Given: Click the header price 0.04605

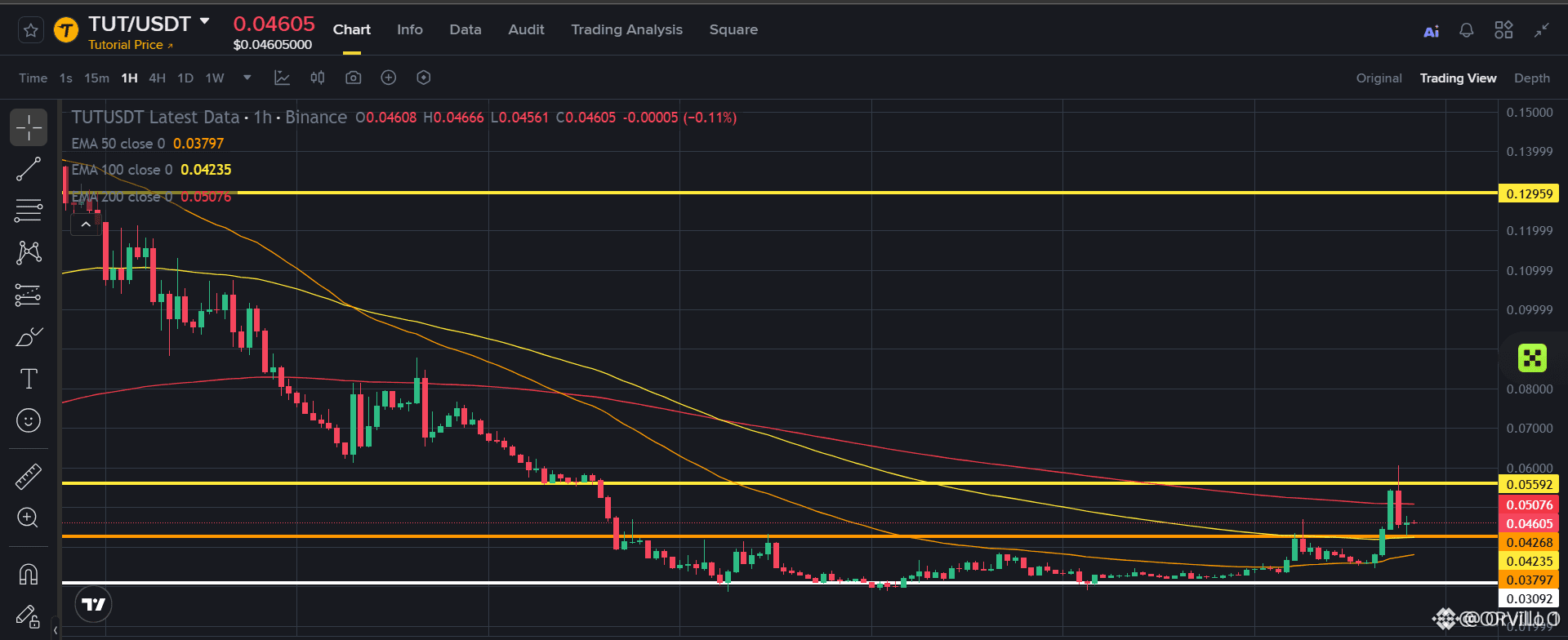Looking at the screenshot, I should tap(274, 24).
